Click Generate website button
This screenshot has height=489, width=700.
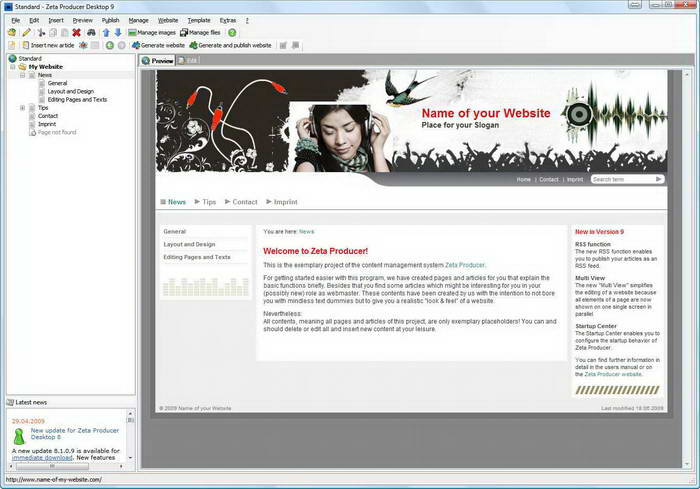point(158,45)
